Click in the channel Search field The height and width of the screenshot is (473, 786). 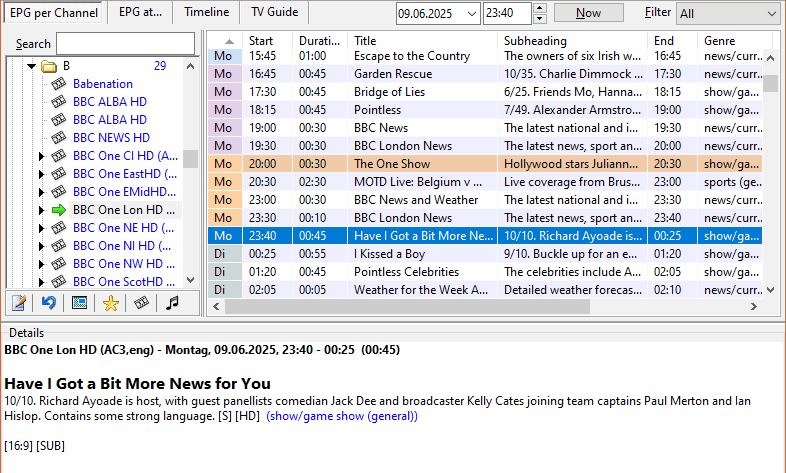tap(125, 43)
